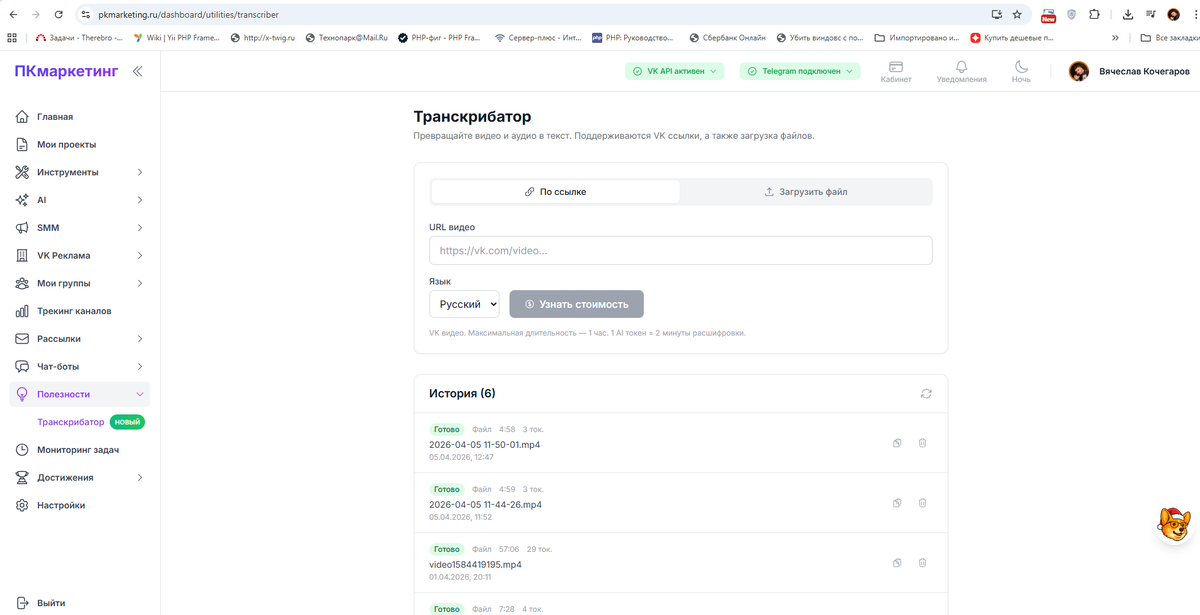Collapse the Полезности submenu chevron

[140, 394]
